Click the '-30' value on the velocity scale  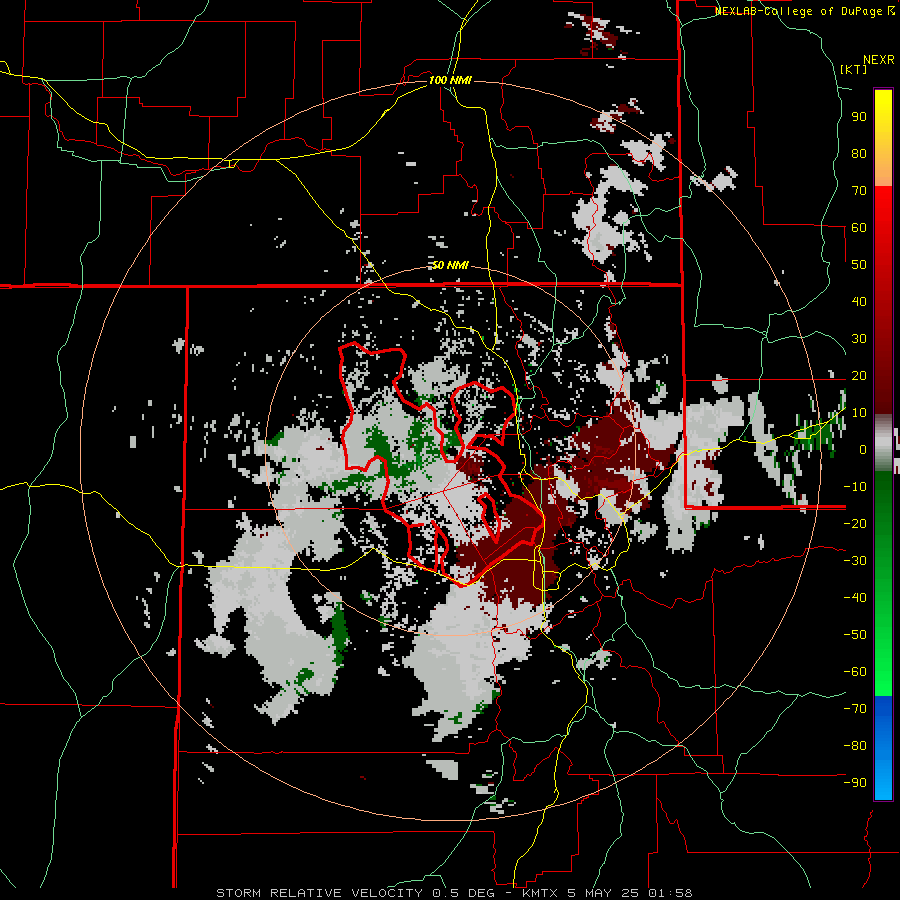(855, 561)
